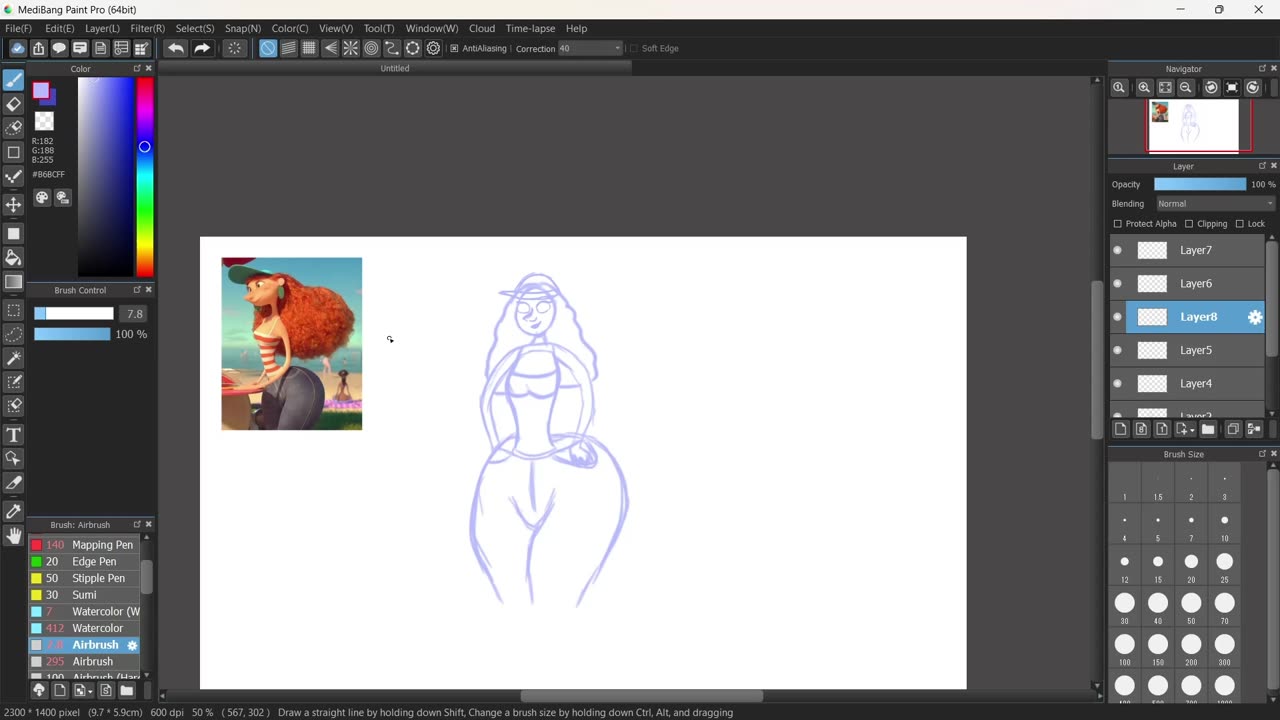
Task: Hide Layer5 visibility dot
Action: (1118, 351)
